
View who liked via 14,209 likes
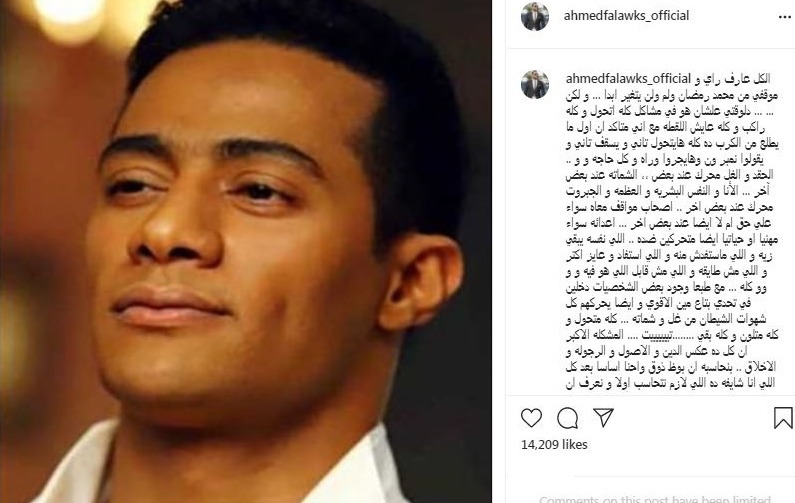(x=554, y=445)
